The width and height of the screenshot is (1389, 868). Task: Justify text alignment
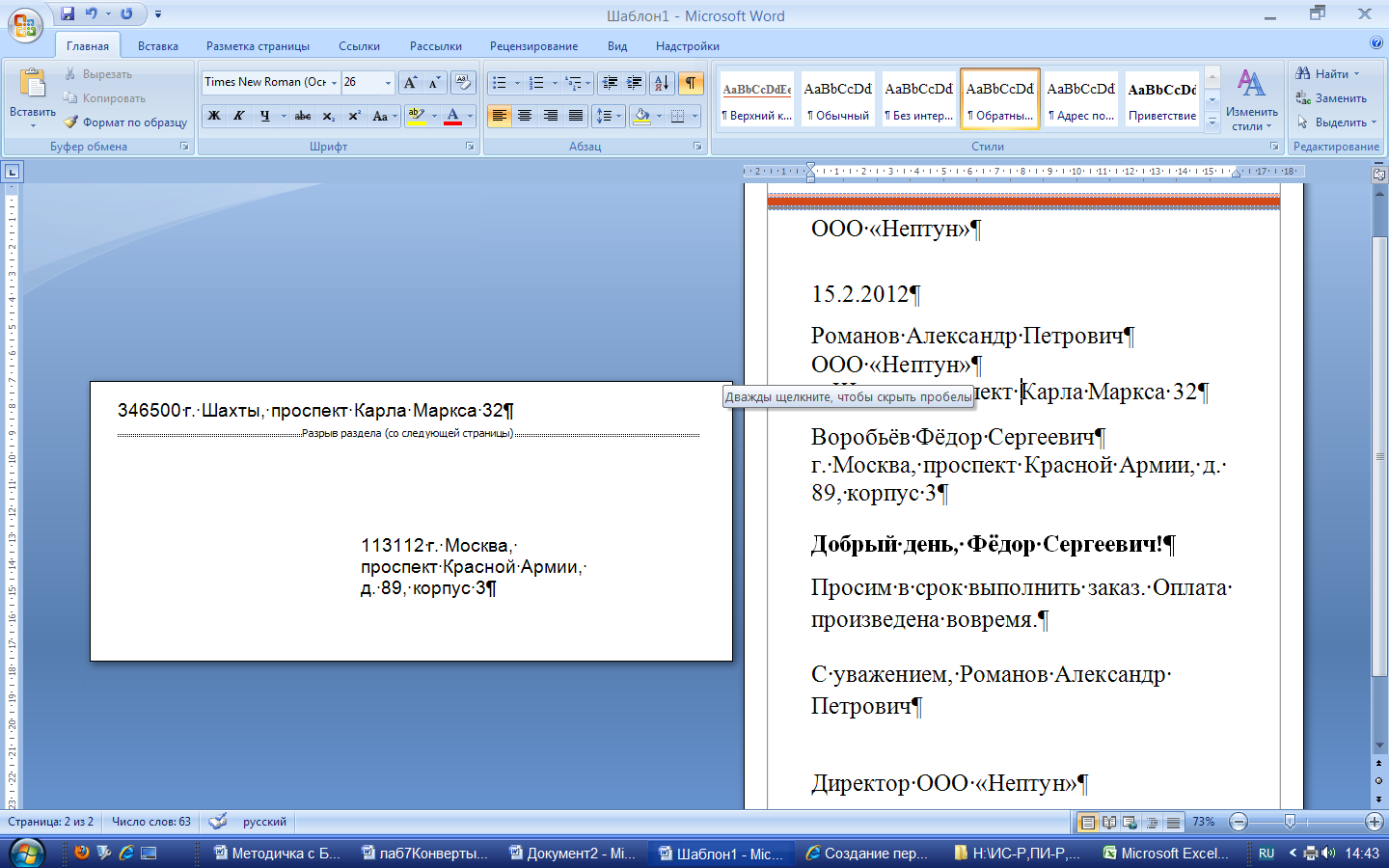pos(575,116)
